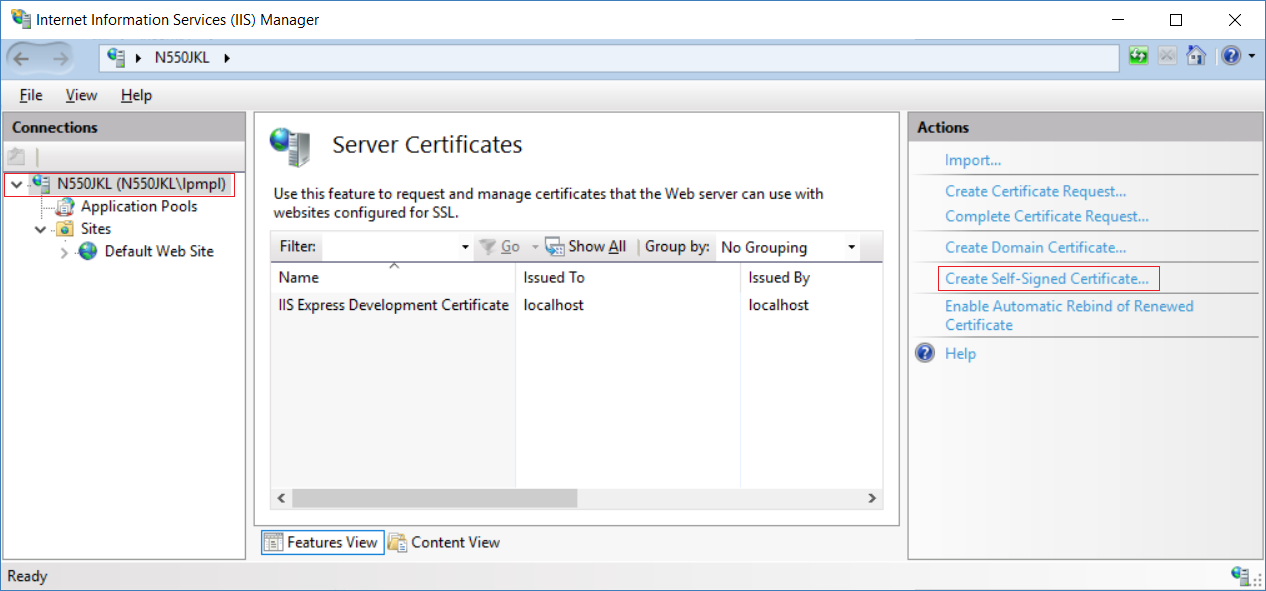Sort by the Issued By column header
The width and height of the screenshot is (1266, 591).
coord(811,277)
